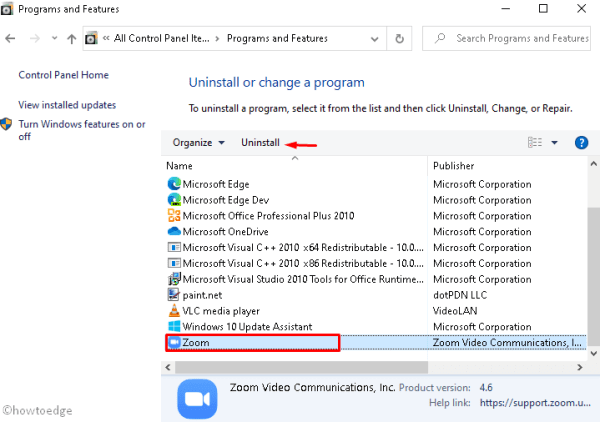Viewport: 600px width, 422px height.
Task: Expand the address bar history dropdown
Action: (x=375, y=39)
